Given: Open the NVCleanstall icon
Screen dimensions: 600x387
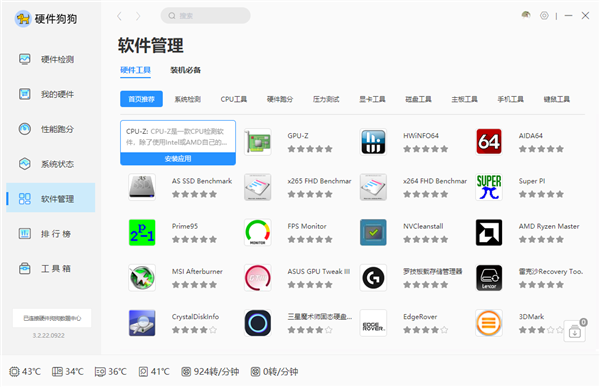Looking at the screenshot, I should (373, 232).
